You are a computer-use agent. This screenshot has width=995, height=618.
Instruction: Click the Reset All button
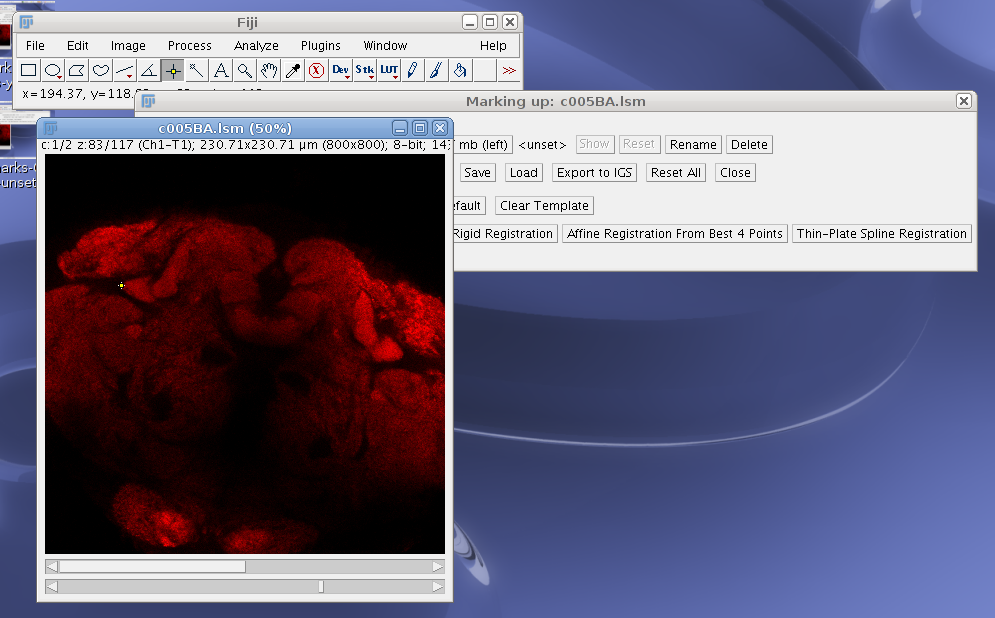[x=676, y=173]
